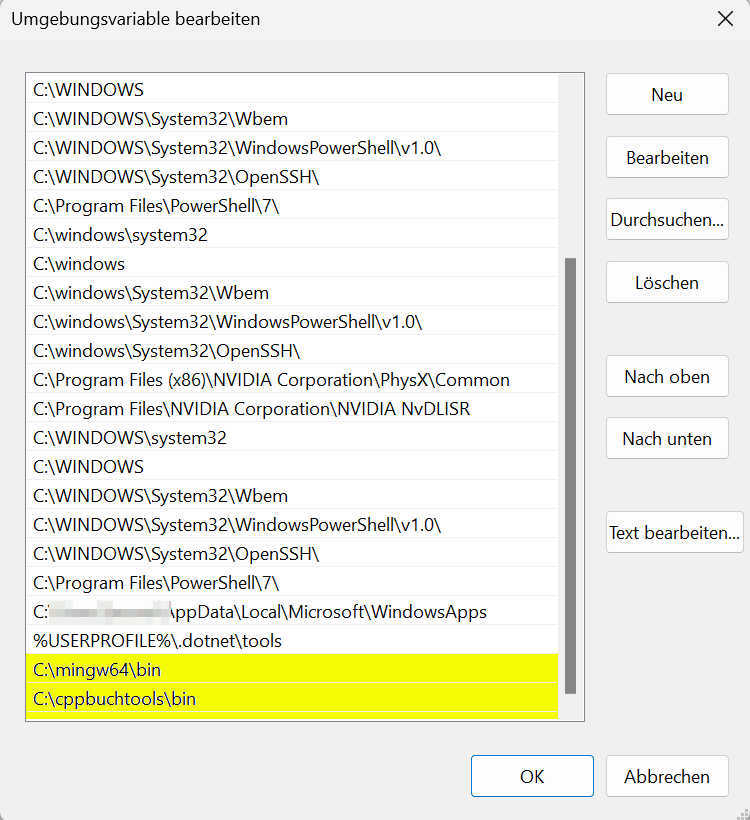Select the %USERPROFILE%\.dotnet\tools entry
The image size is (750, 820).
[157, 641]
